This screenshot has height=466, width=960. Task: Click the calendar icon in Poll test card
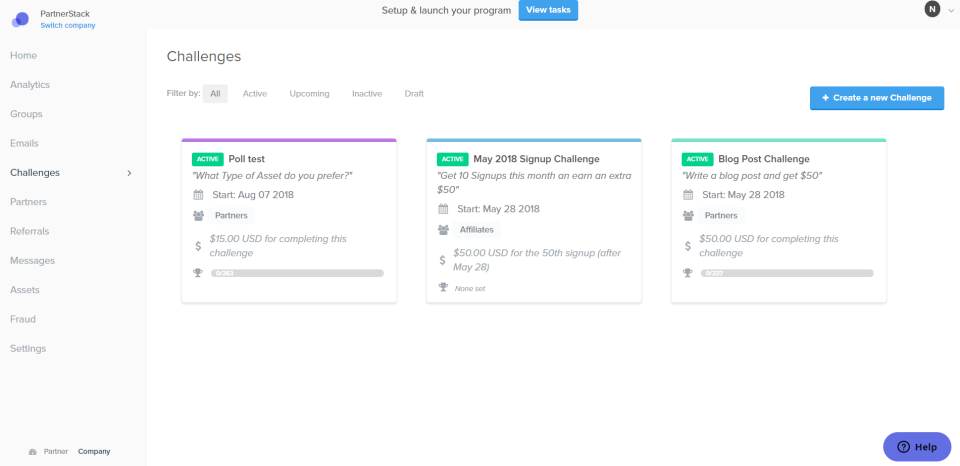pyautogui.click(x=197, y=195)
